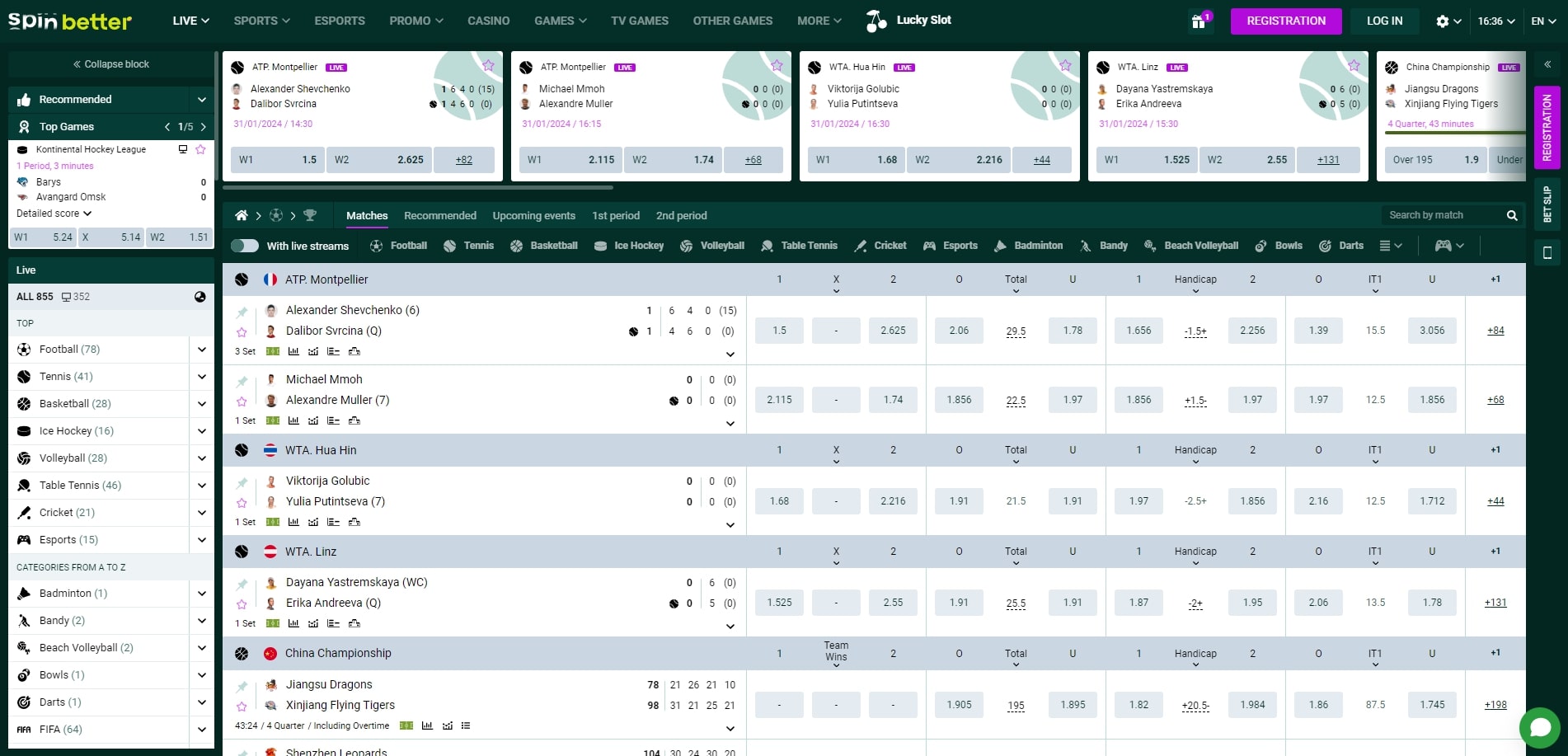The image size is (1568, 756).
Task: Open the Lucky Slot cherries icon
Action: point(874,20)
